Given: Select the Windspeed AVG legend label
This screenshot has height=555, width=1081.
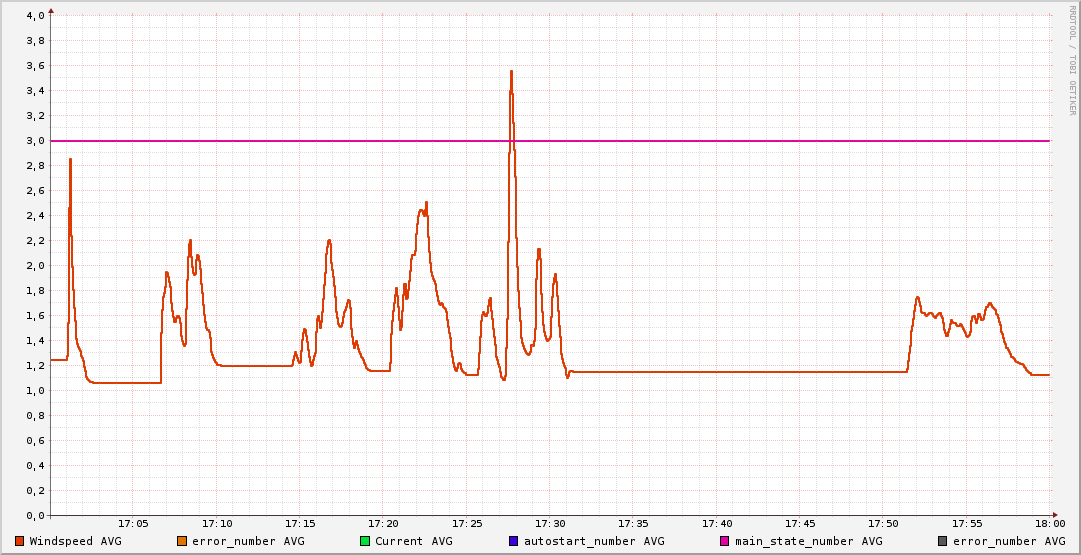Looking at the screenshot, I should [x=75, y=541].
